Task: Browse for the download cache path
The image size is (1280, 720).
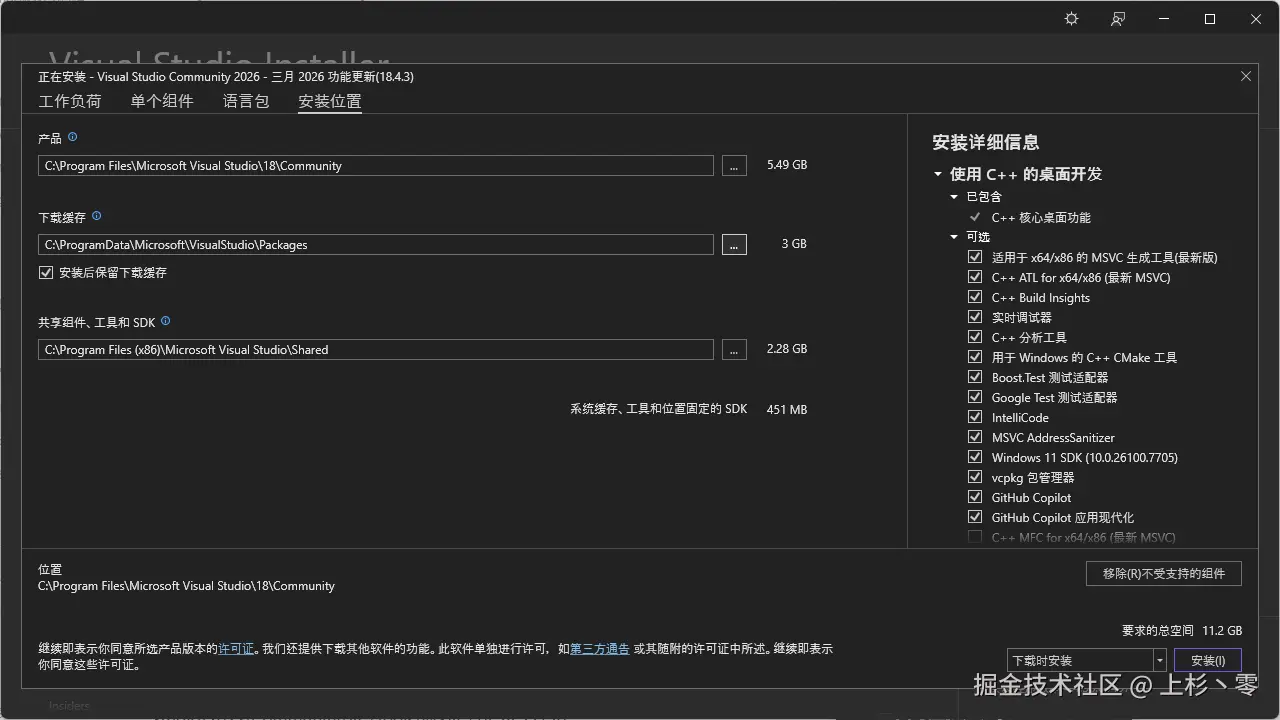Action: [x=734, y=245]
